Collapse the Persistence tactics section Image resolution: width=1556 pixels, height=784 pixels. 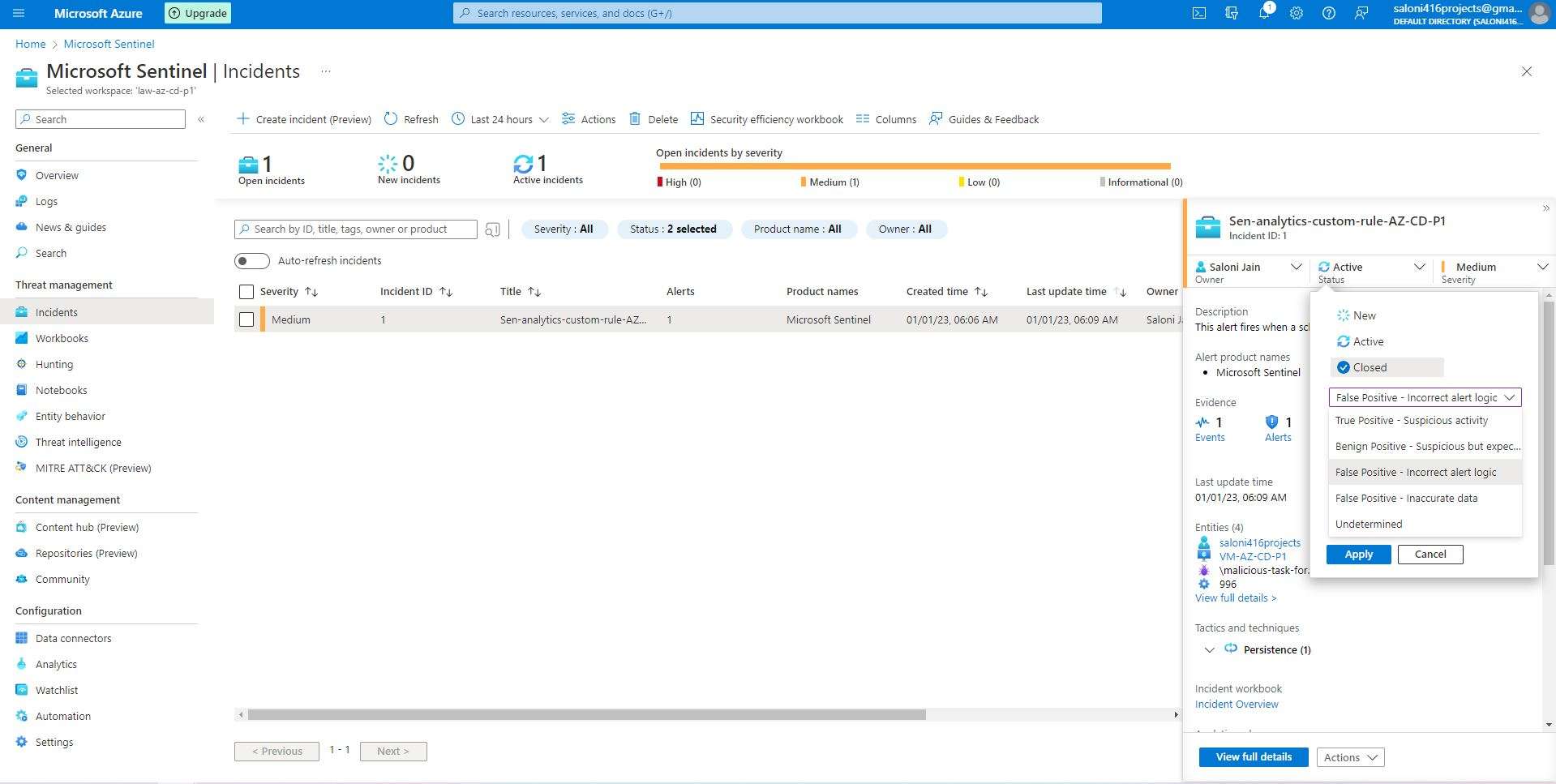1210,649
